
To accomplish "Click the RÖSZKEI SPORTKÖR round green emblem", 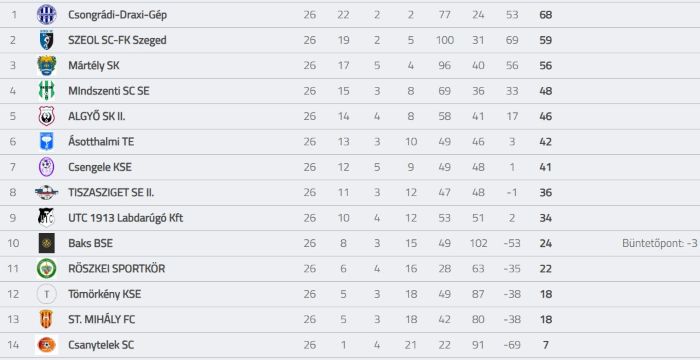I will click(46, 269).
